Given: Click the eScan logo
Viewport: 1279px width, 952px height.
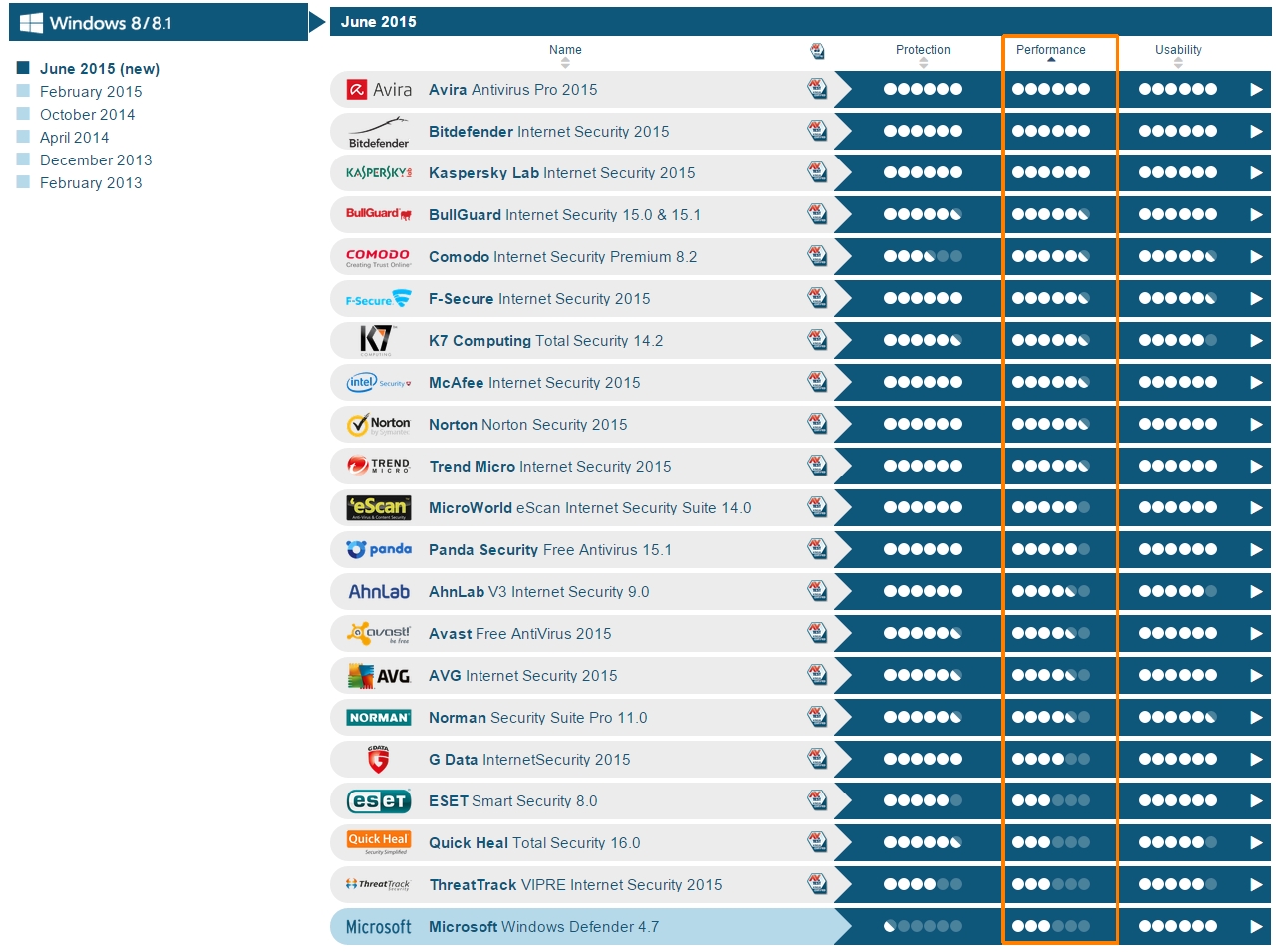Looking at the screenshot, I should pyautogui.click(x=379, y=508).
